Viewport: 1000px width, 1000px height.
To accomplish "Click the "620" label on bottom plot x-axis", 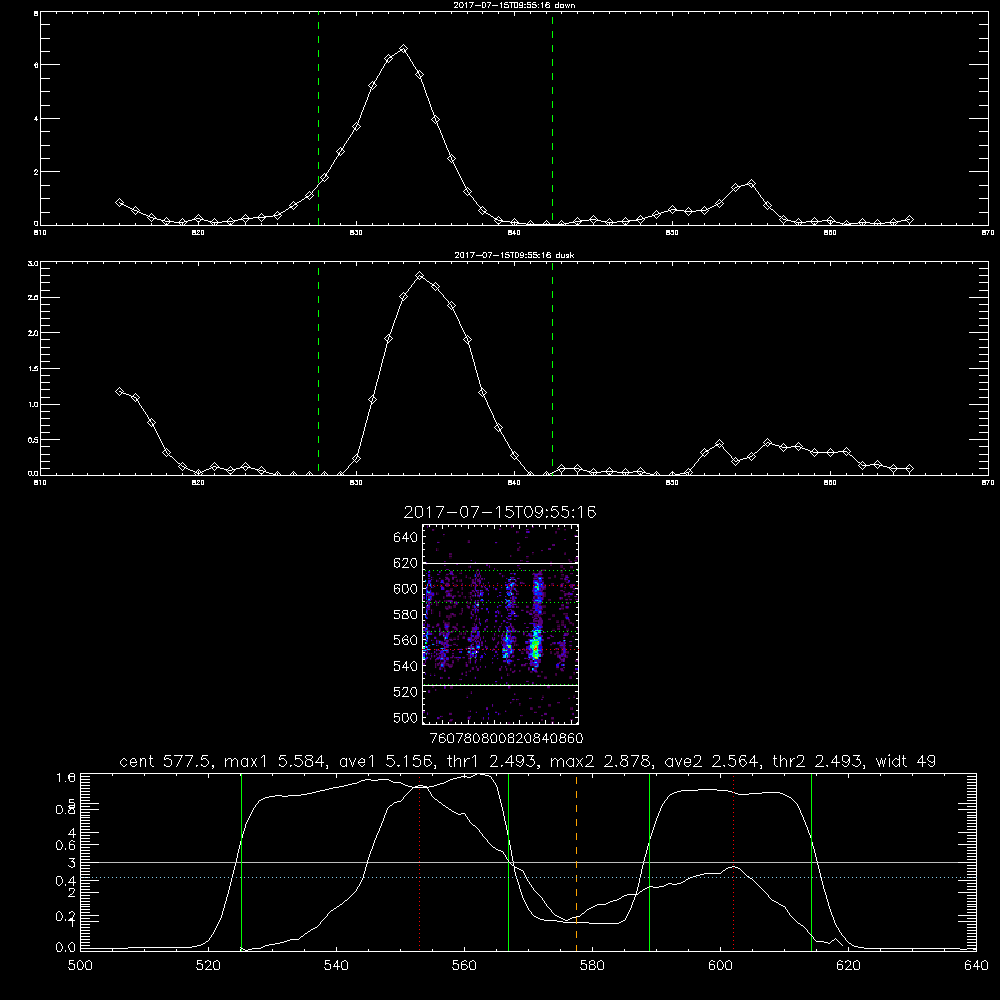I will (x=848, y=966).
